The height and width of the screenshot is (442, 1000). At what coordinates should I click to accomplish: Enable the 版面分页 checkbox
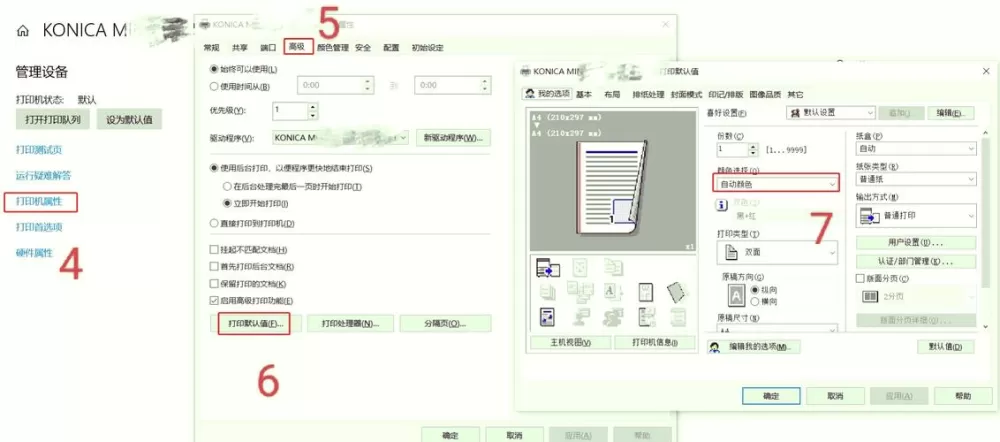[859, 278]
